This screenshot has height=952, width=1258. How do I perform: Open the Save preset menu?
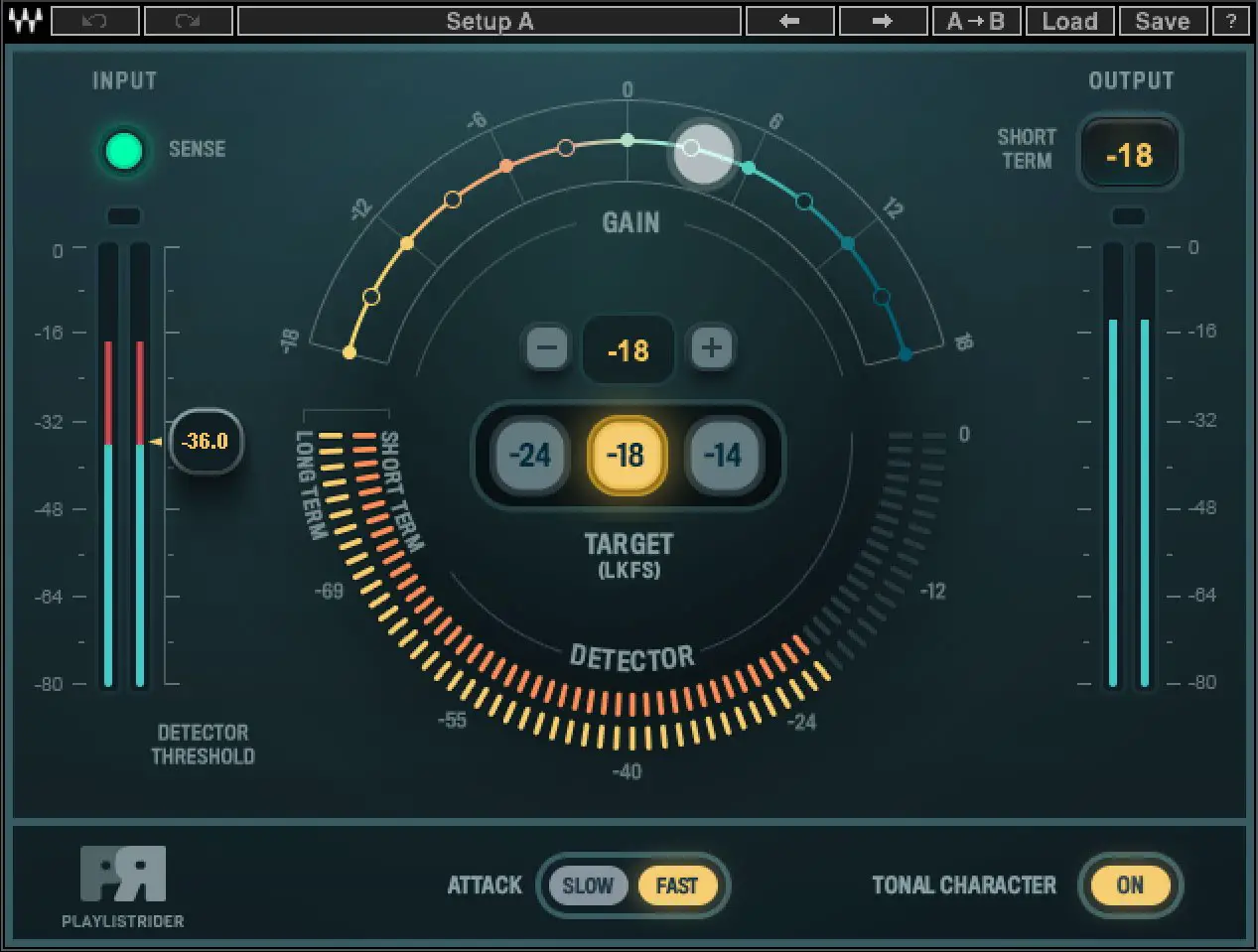[1162, 21]
